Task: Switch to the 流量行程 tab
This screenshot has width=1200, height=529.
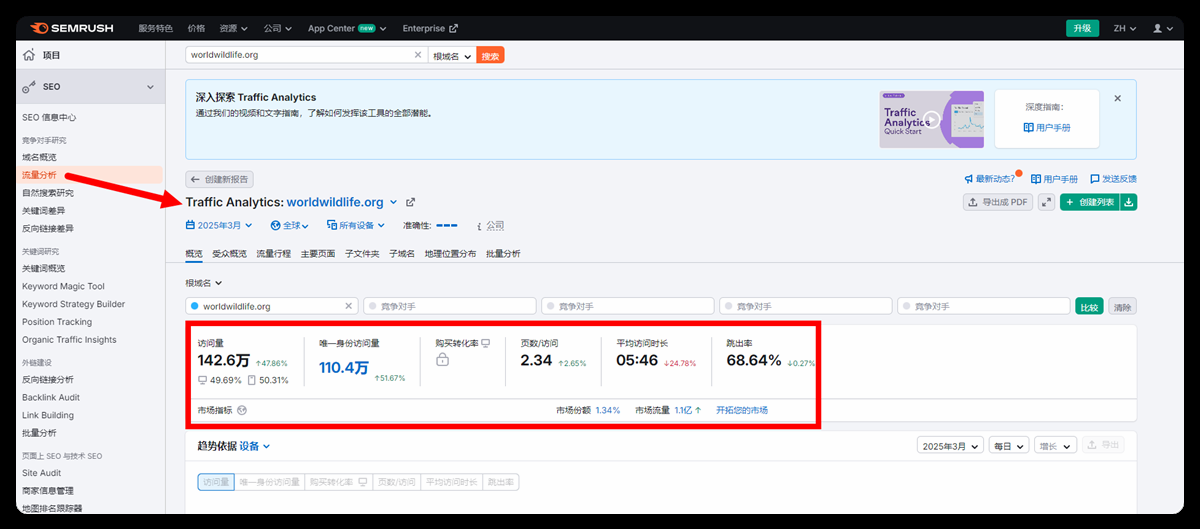Action: pos(273,254)
